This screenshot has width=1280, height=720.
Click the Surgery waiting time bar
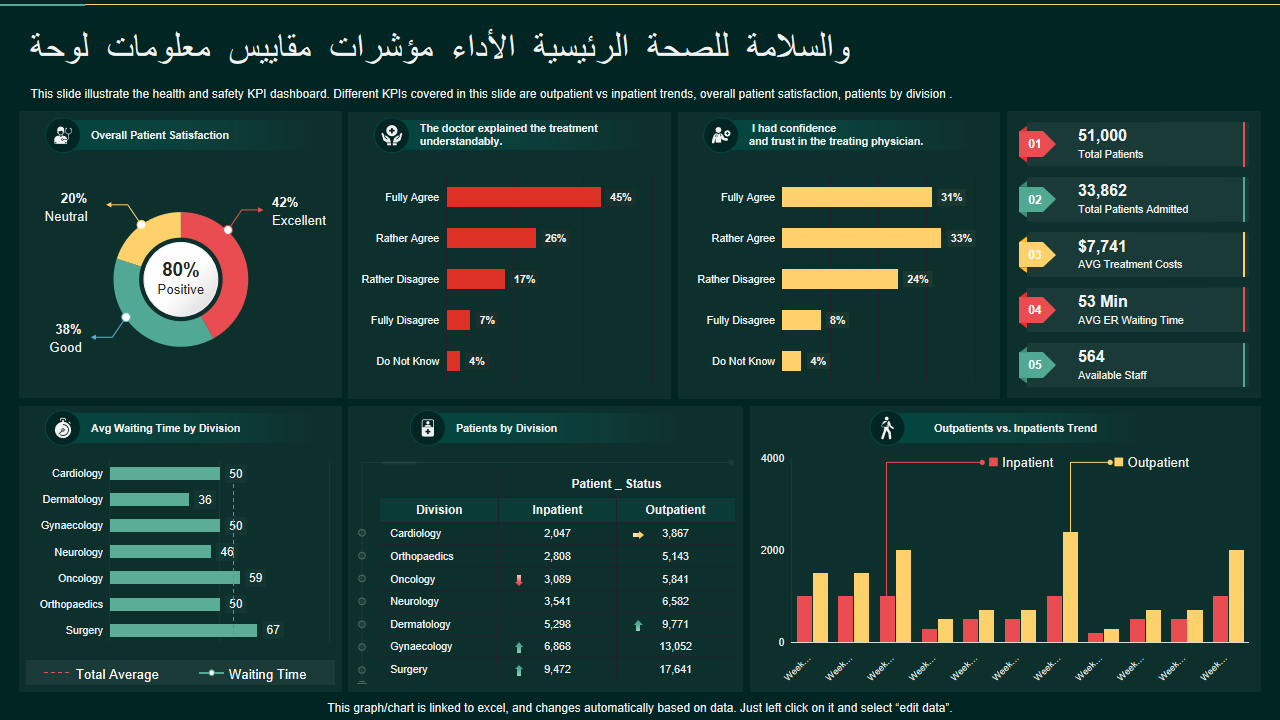pyautogui.click(x=185, y=630)
